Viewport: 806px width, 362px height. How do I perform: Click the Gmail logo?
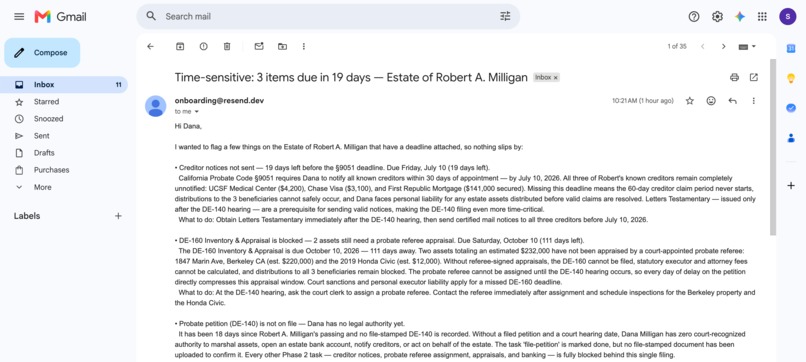coord(60,16)
